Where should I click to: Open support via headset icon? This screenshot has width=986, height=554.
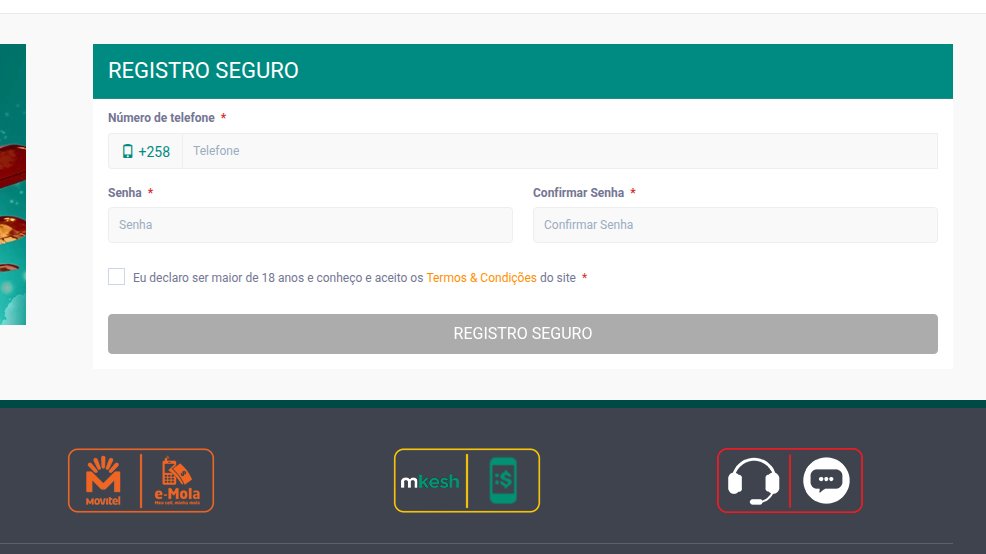[753, 481]
